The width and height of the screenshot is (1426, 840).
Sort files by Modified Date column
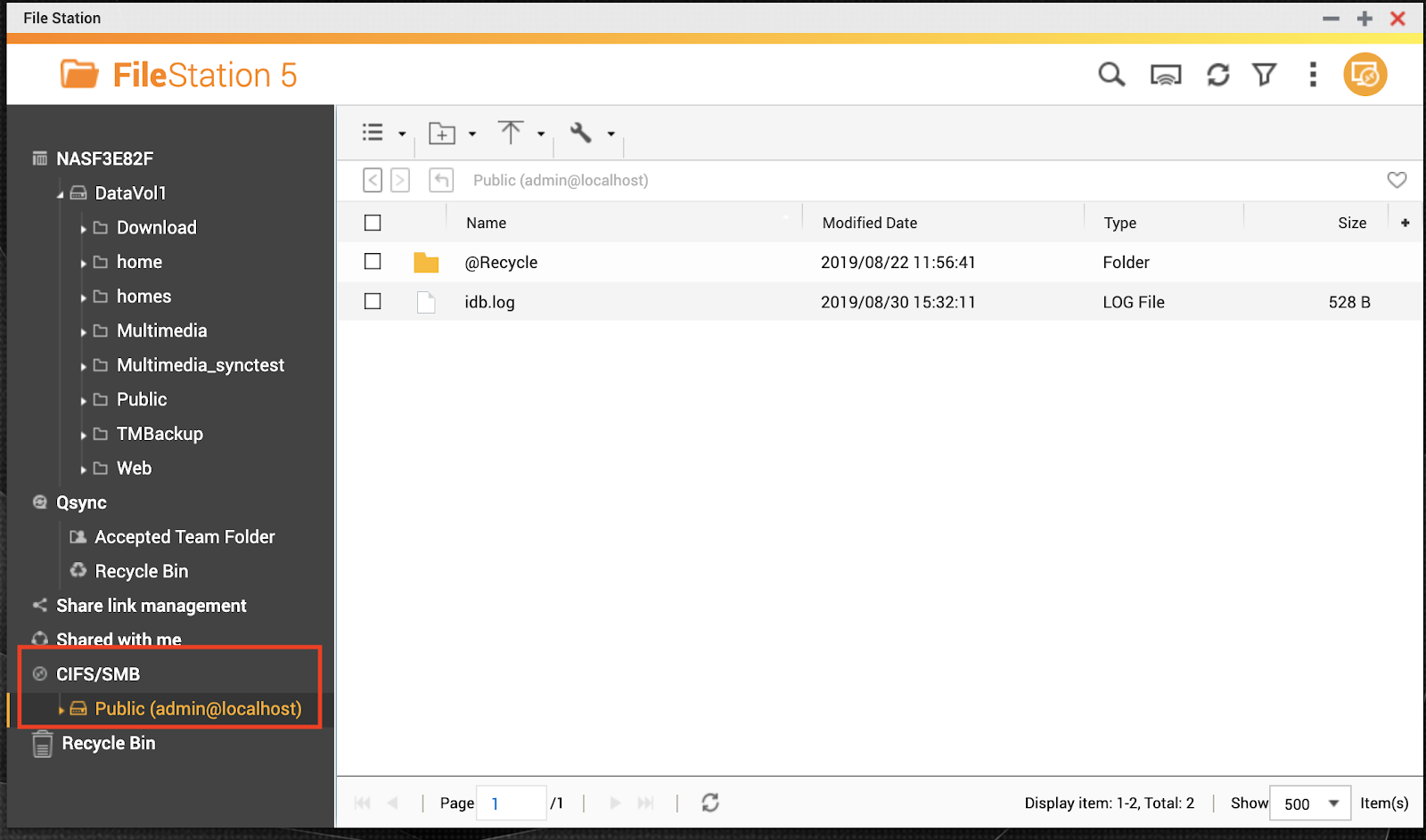[x=869, y=223]
